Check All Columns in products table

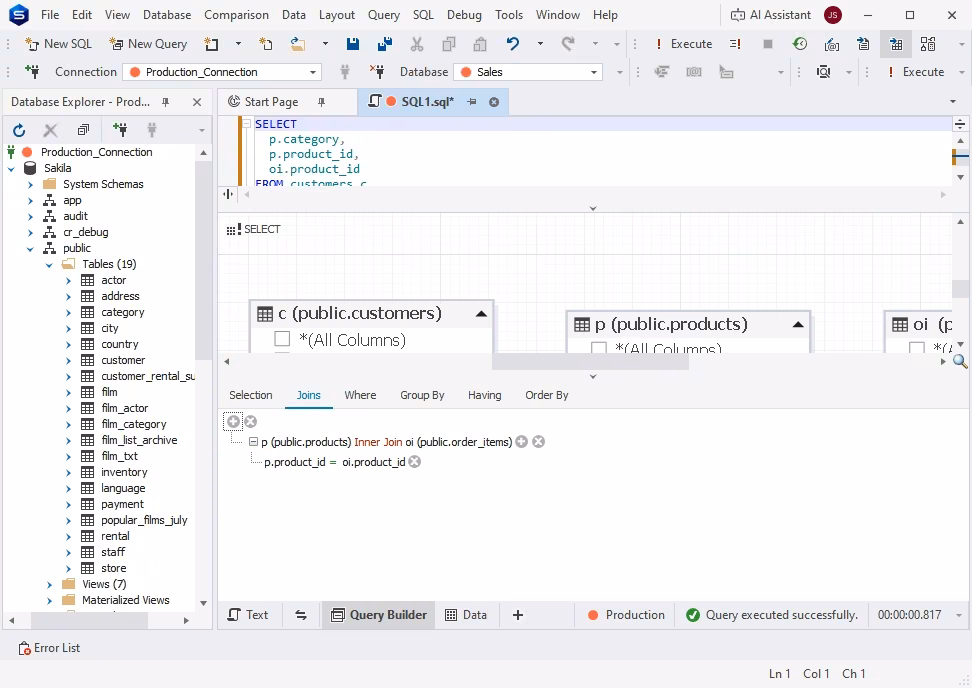pyautogui.click(x=599, y=348)
